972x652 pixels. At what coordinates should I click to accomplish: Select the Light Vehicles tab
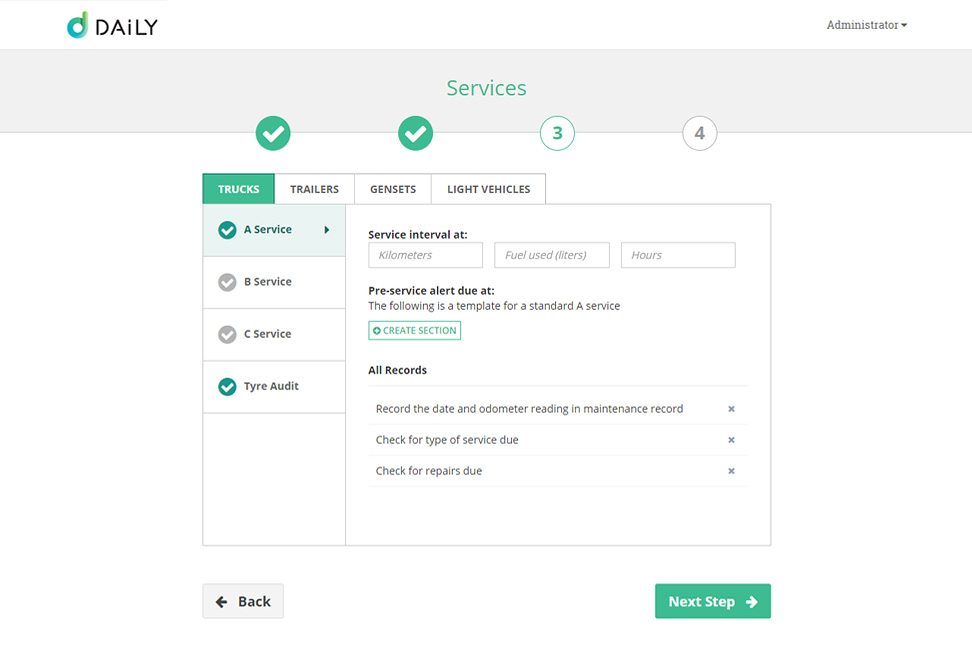tap(488, 189)
